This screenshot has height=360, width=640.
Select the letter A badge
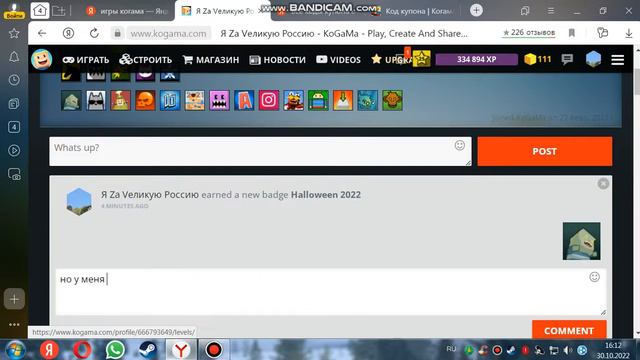pyautogui.click(x=244, y=100)
